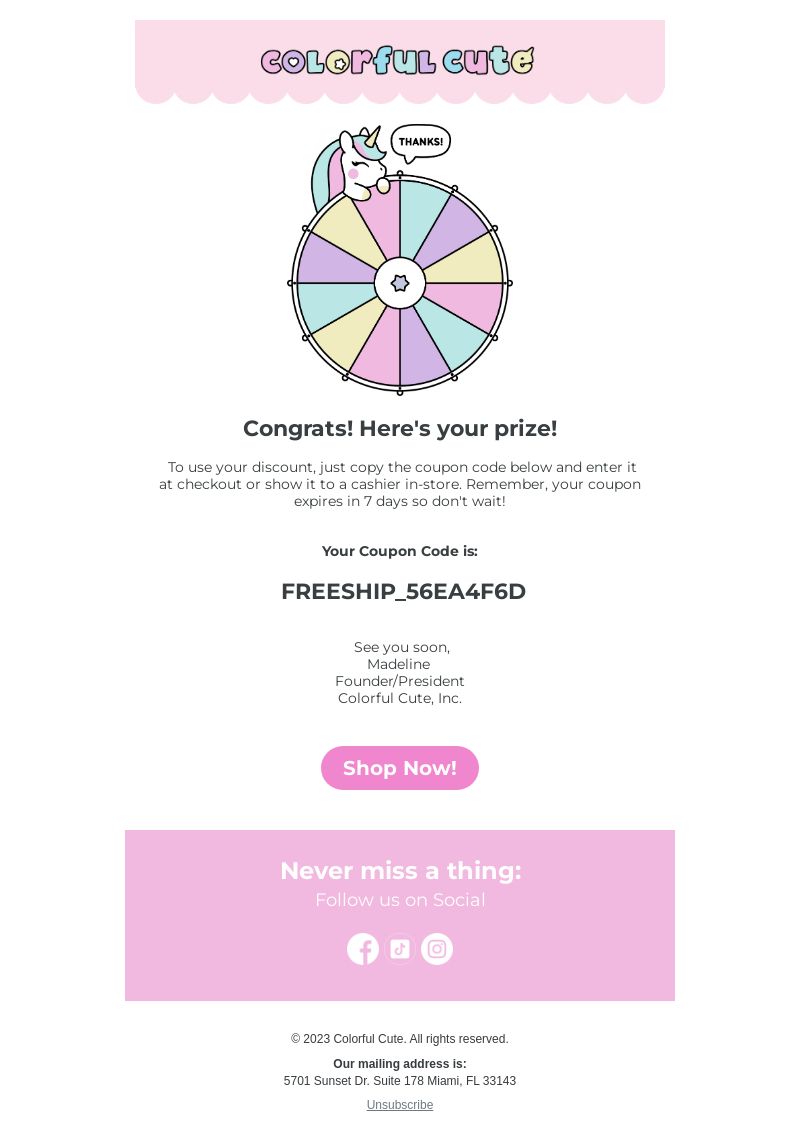Click the Congrats! Here's your prize! heading
The height and width of the screenshot is (1148, 800).
point(400,428)
